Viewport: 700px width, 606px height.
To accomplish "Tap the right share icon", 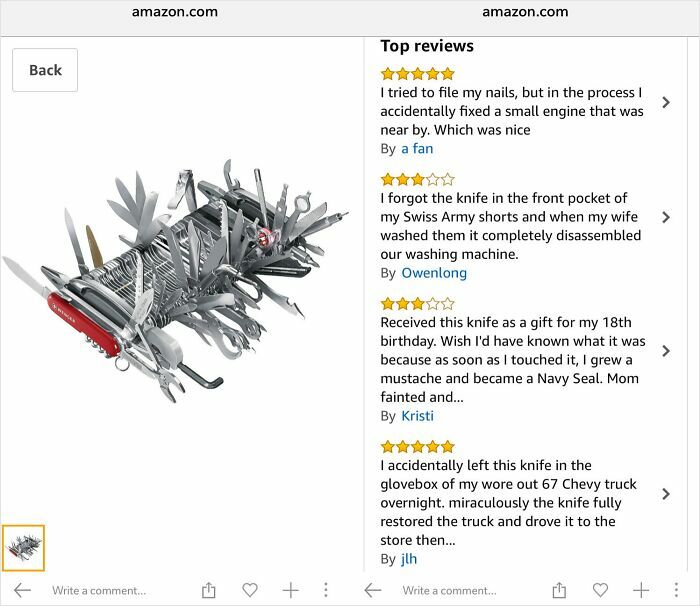I will [560, 590].
